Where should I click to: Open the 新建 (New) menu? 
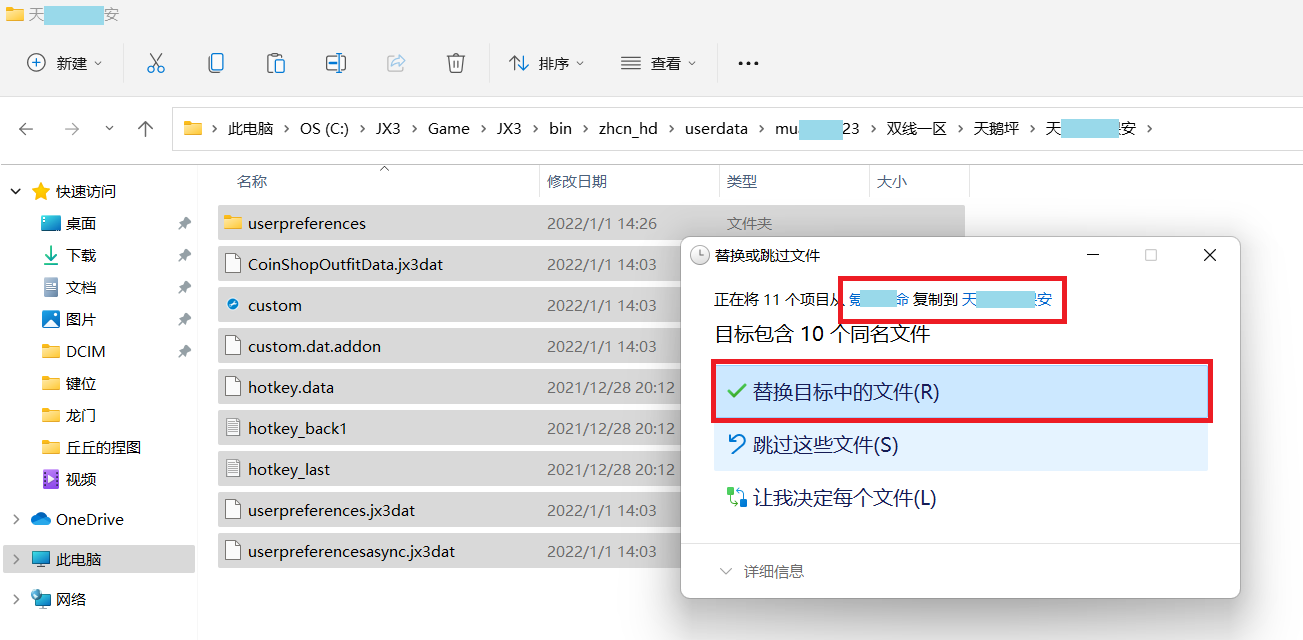[65, 63]
